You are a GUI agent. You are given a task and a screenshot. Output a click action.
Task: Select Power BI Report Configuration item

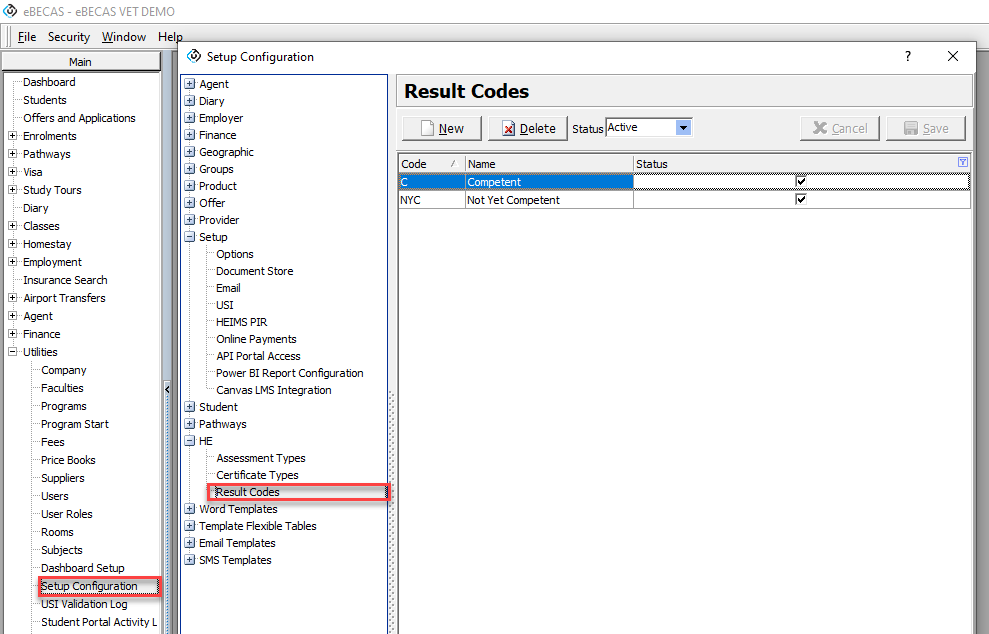(289, 373)
